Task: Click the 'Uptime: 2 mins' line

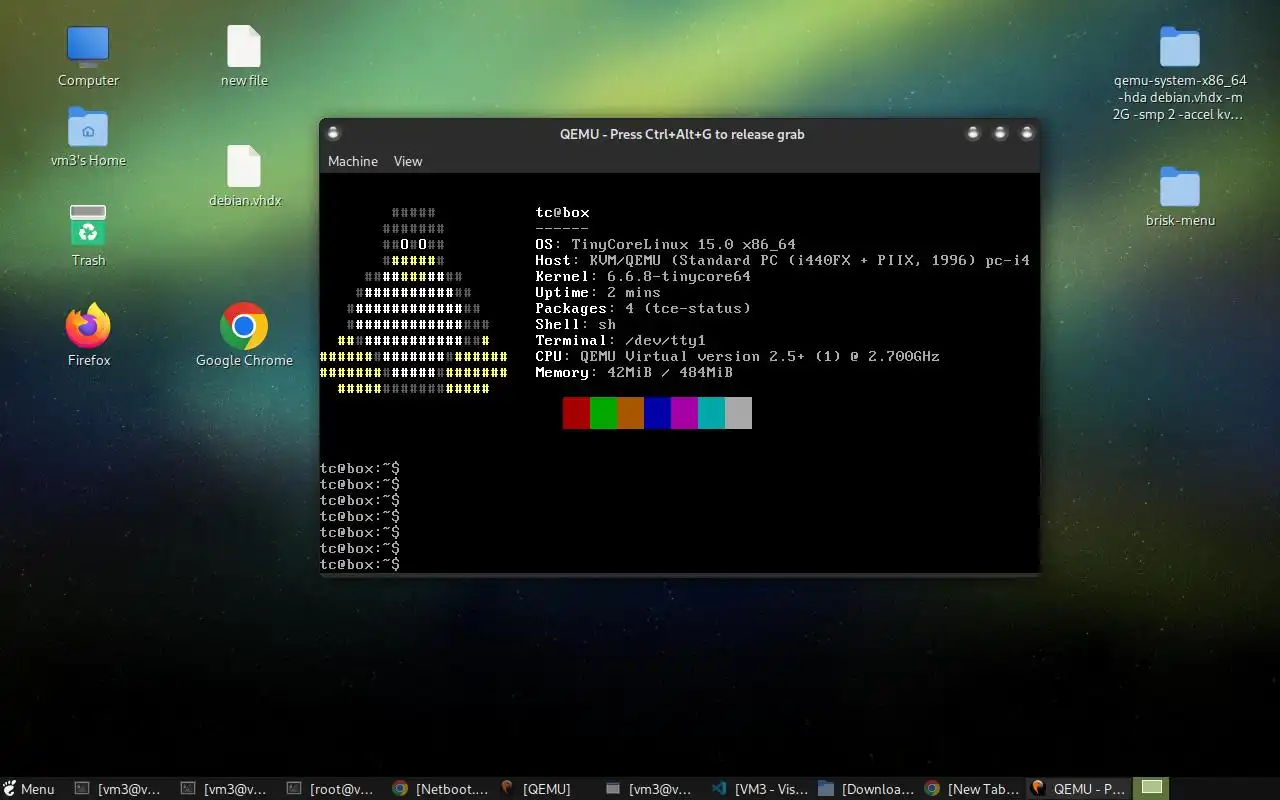Action: click(x=598, y=292)
